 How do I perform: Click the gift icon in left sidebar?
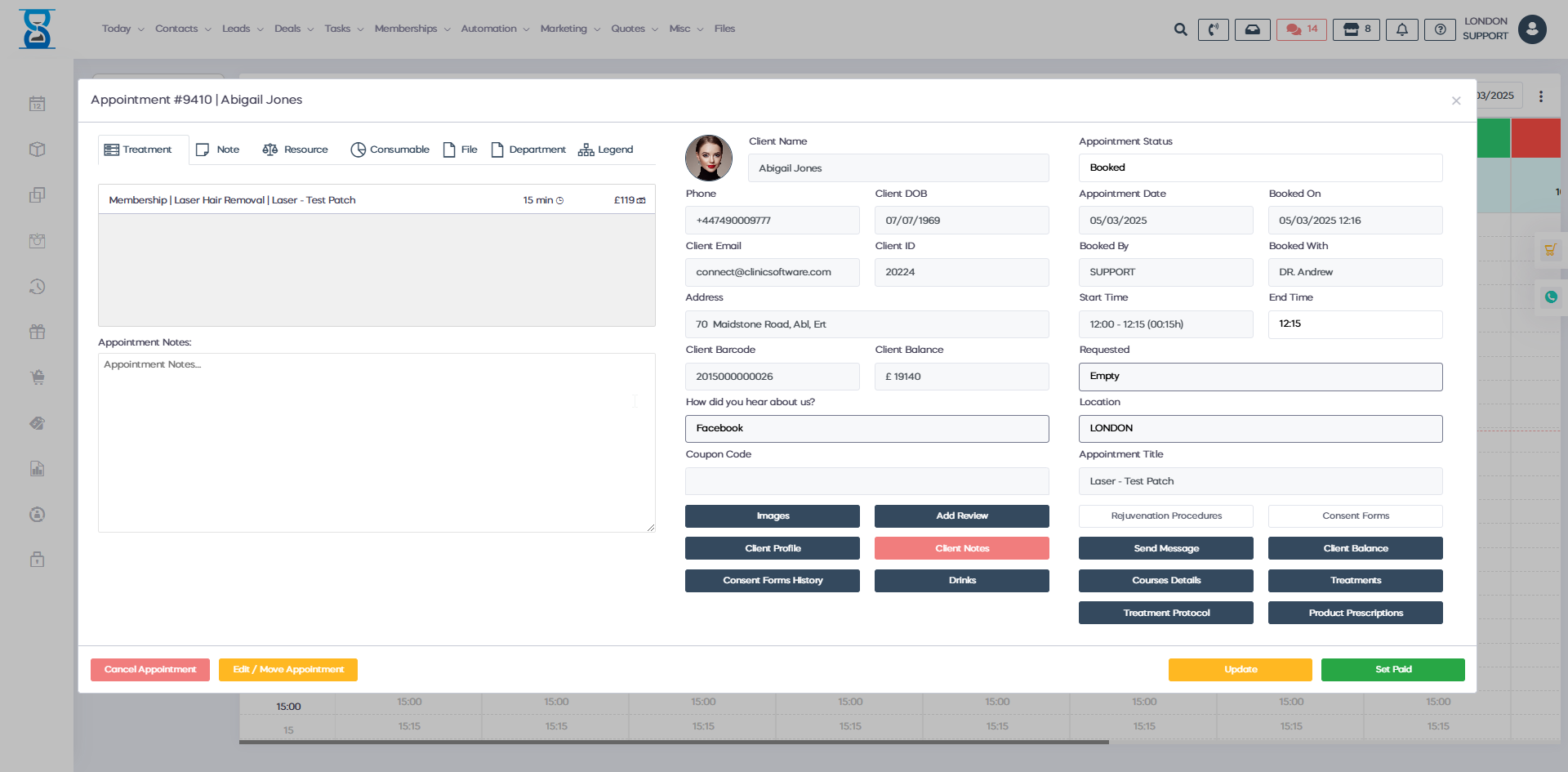(37, 332)
